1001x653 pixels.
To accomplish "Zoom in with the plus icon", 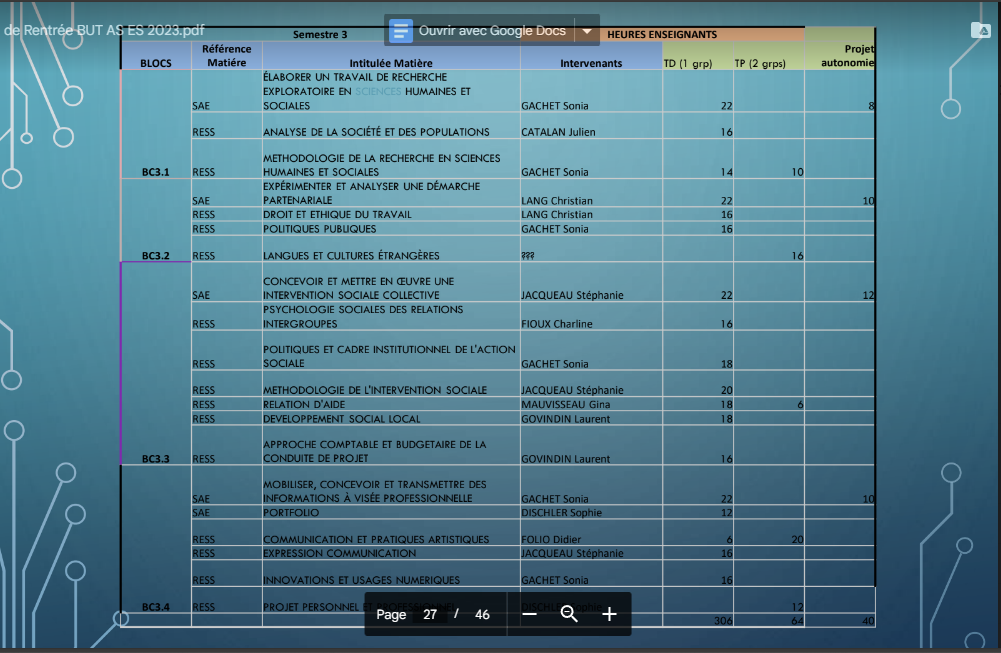I will tap(609, 614).
